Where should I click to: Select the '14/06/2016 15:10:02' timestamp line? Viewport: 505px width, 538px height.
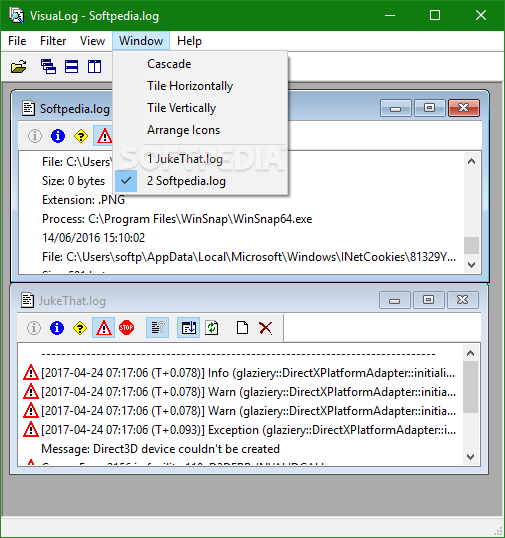coord(93,238)
